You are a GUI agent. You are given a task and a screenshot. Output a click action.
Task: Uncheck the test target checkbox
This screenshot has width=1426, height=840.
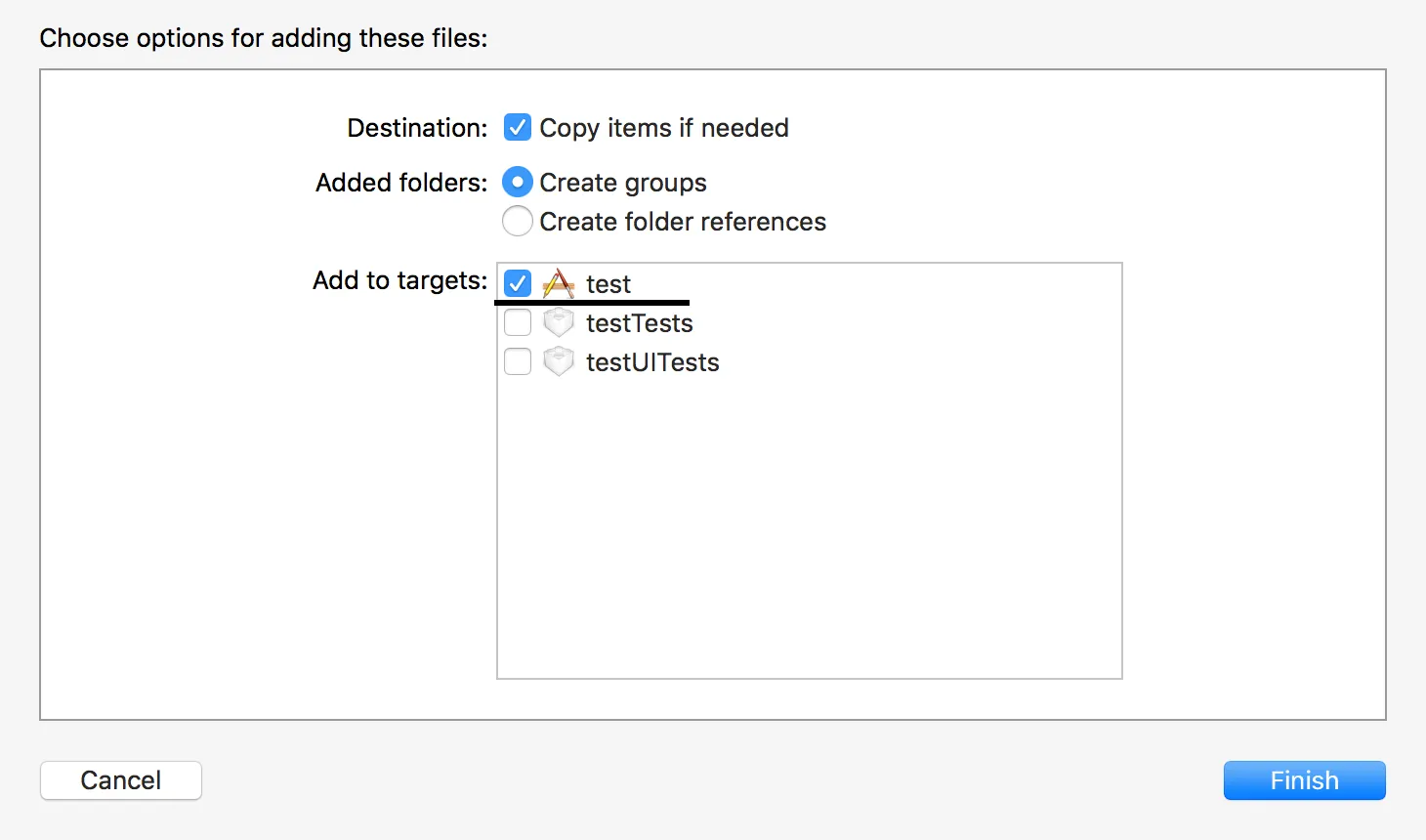pyautogui.click(x=518, y=283)
